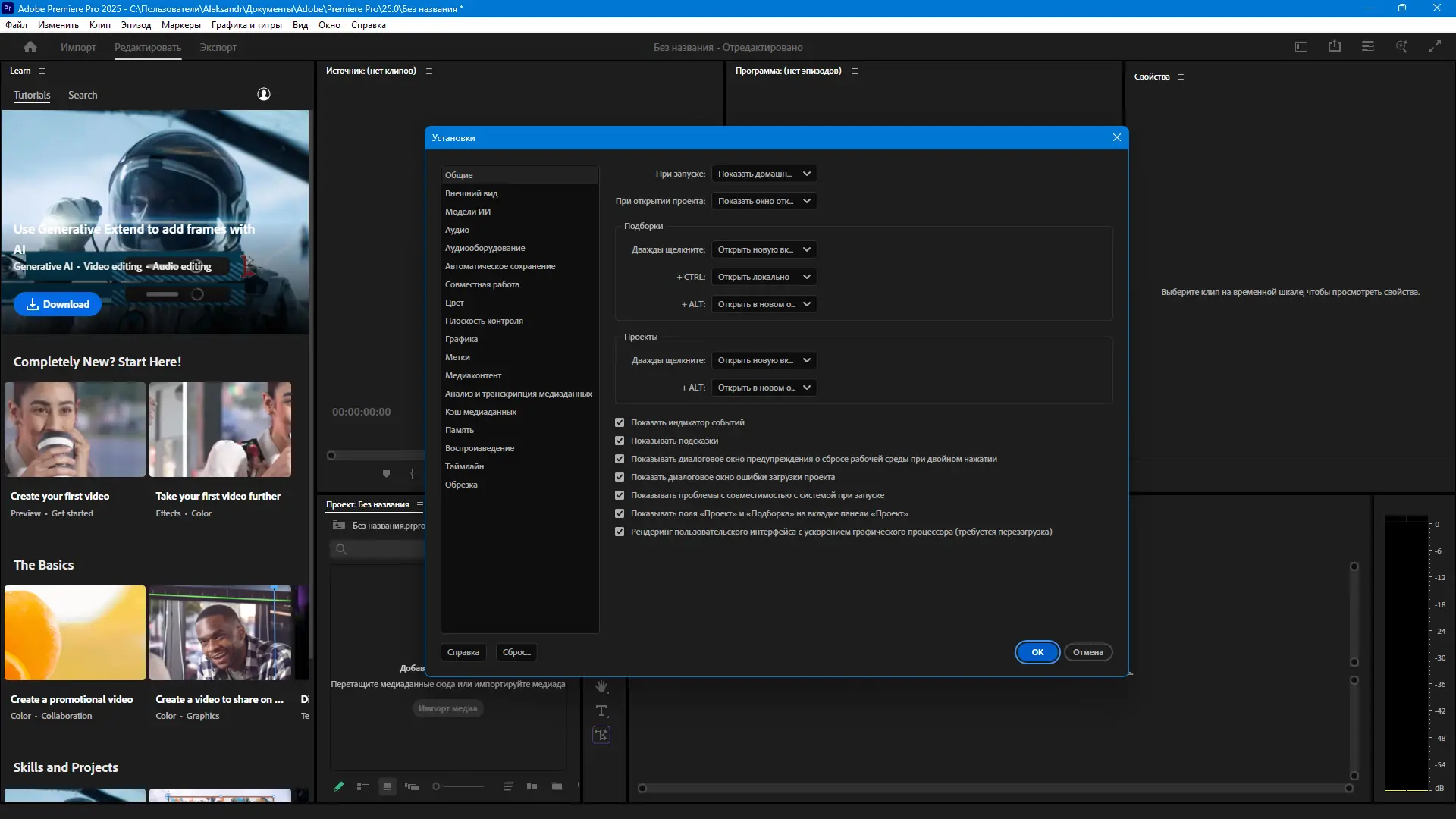Open the 'При запуске' dropdown
This screenshot has height=819, width=1456.
[x=764, y=174]
